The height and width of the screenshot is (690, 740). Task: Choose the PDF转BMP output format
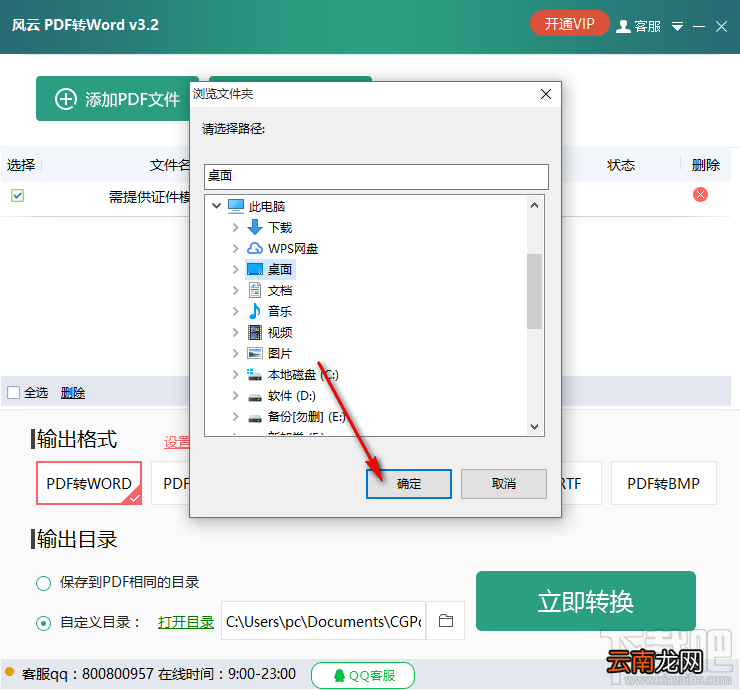[663, 483]
